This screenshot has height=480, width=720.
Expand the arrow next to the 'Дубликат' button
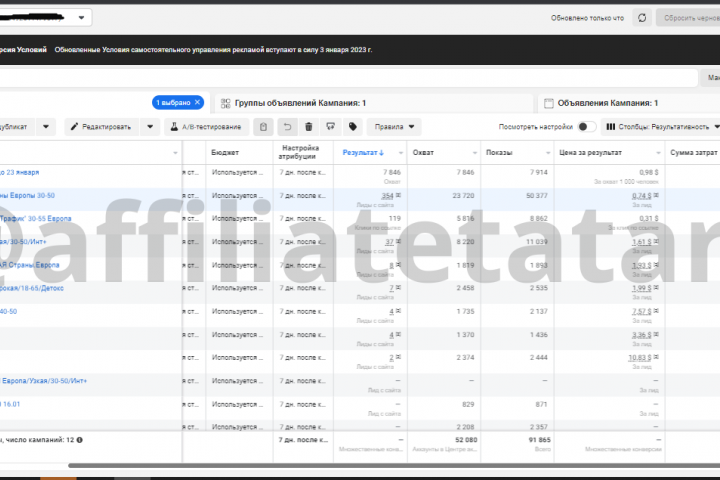[46, 127]
